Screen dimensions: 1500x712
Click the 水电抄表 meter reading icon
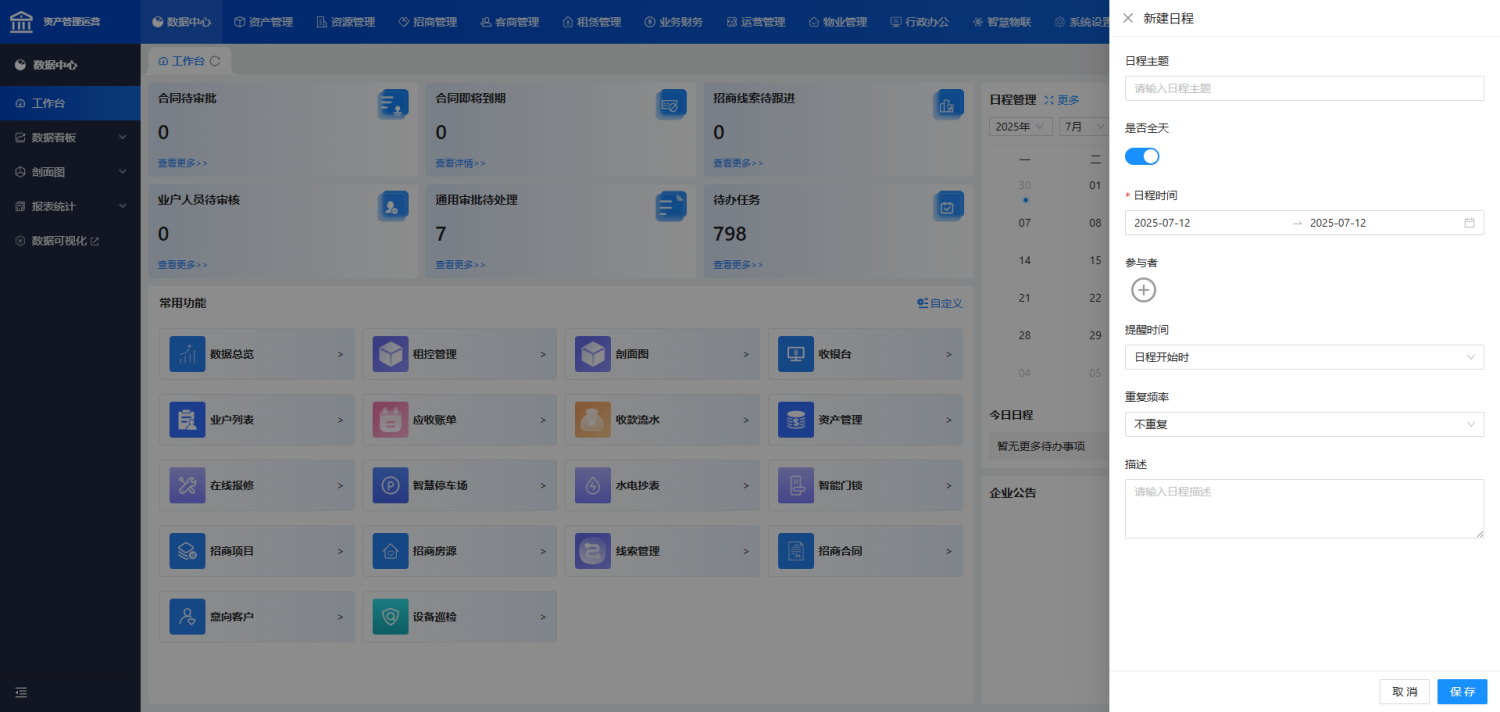pos(593,485)
